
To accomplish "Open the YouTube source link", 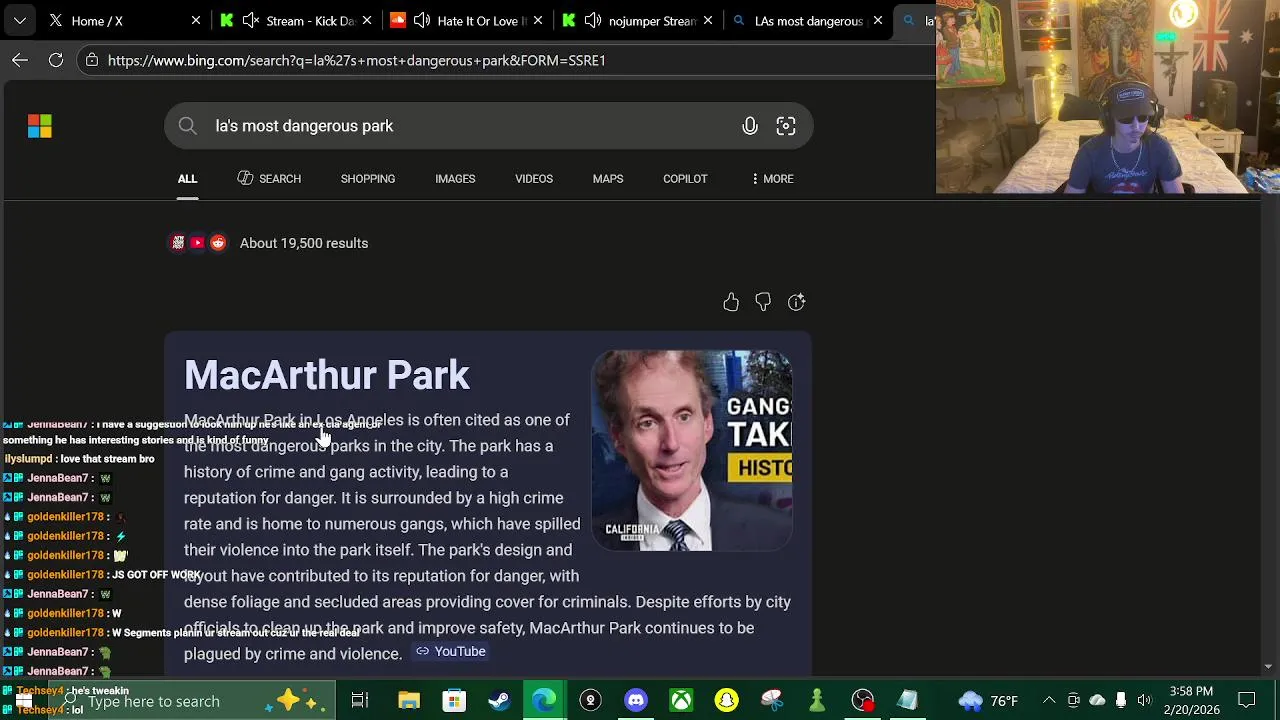I will pos(451,651).
